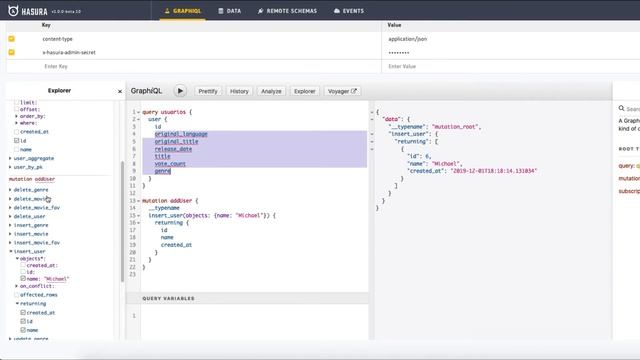Expand the insert_genre mutation

tap(10, 225)
